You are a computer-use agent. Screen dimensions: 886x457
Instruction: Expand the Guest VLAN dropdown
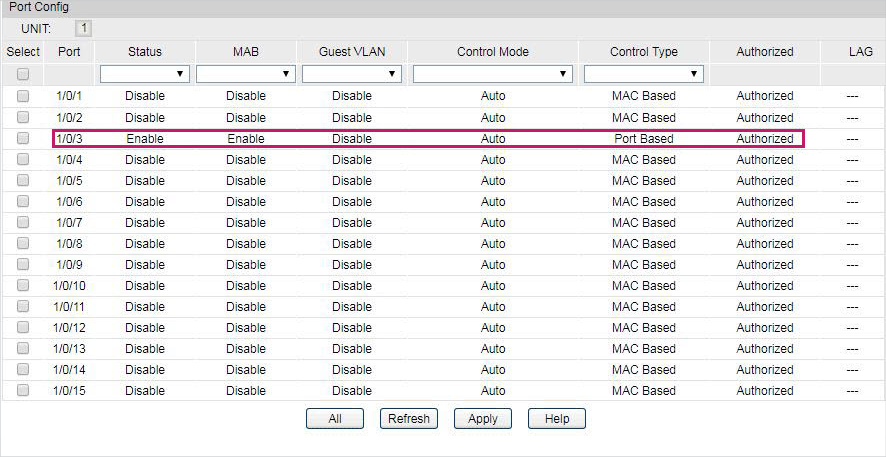[351, 74]
